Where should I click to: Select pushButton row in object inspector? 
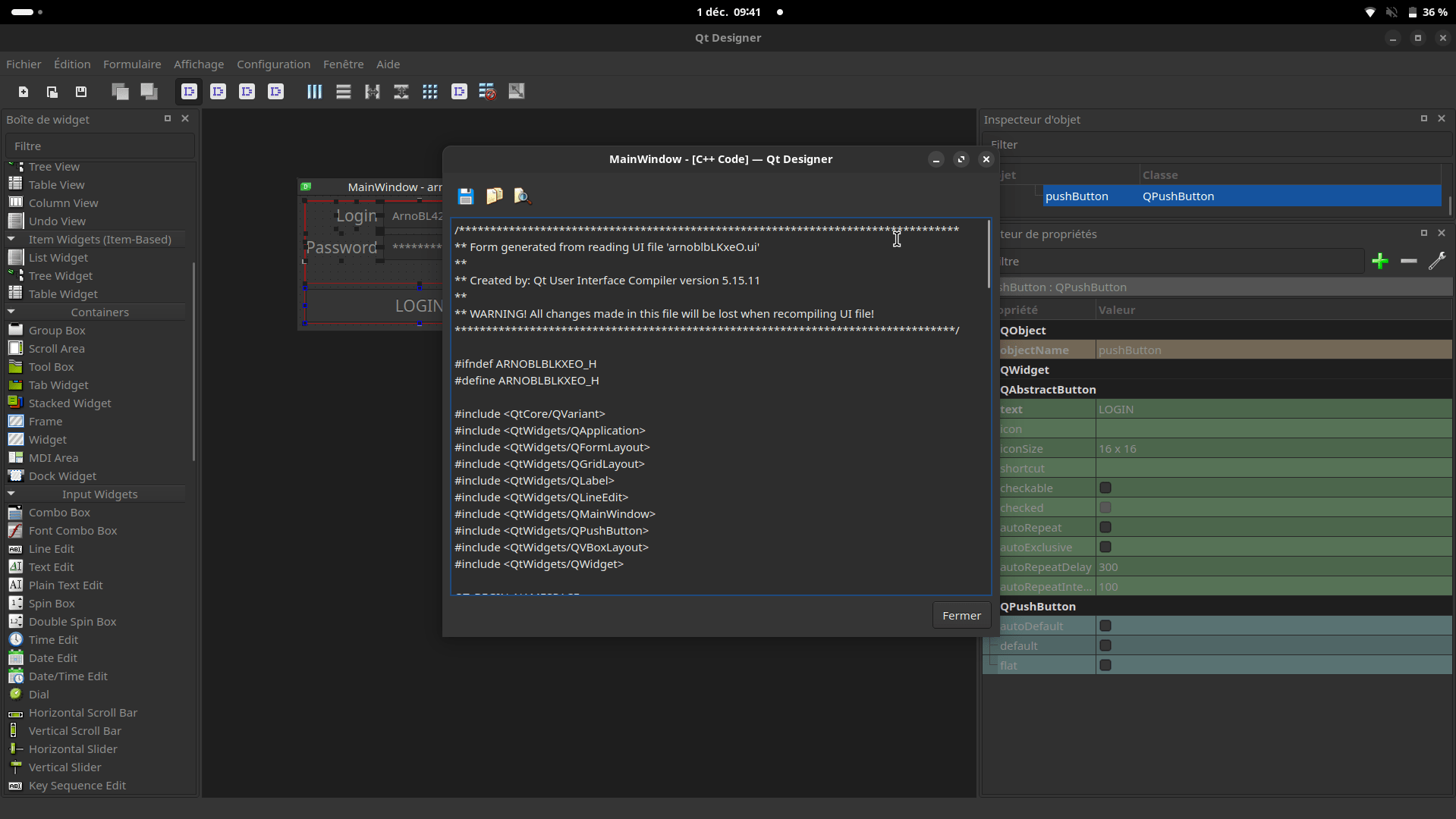(x=1242, y=196)
